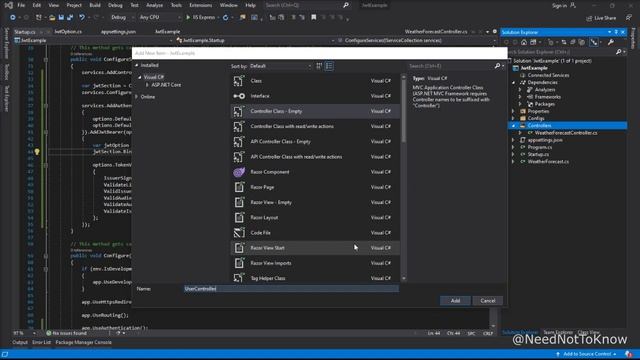Click the Show All Files icon in Solution Explorer
This screenshot has height=360, width=640.
point(582,42)
